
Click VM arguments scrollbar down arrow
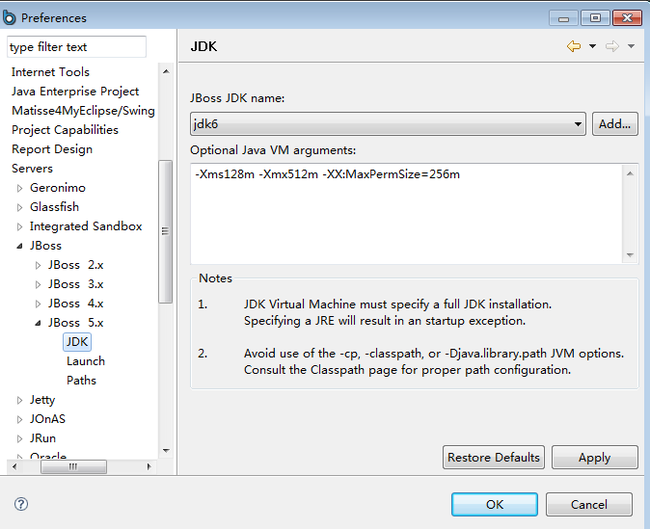click(630, 255)
